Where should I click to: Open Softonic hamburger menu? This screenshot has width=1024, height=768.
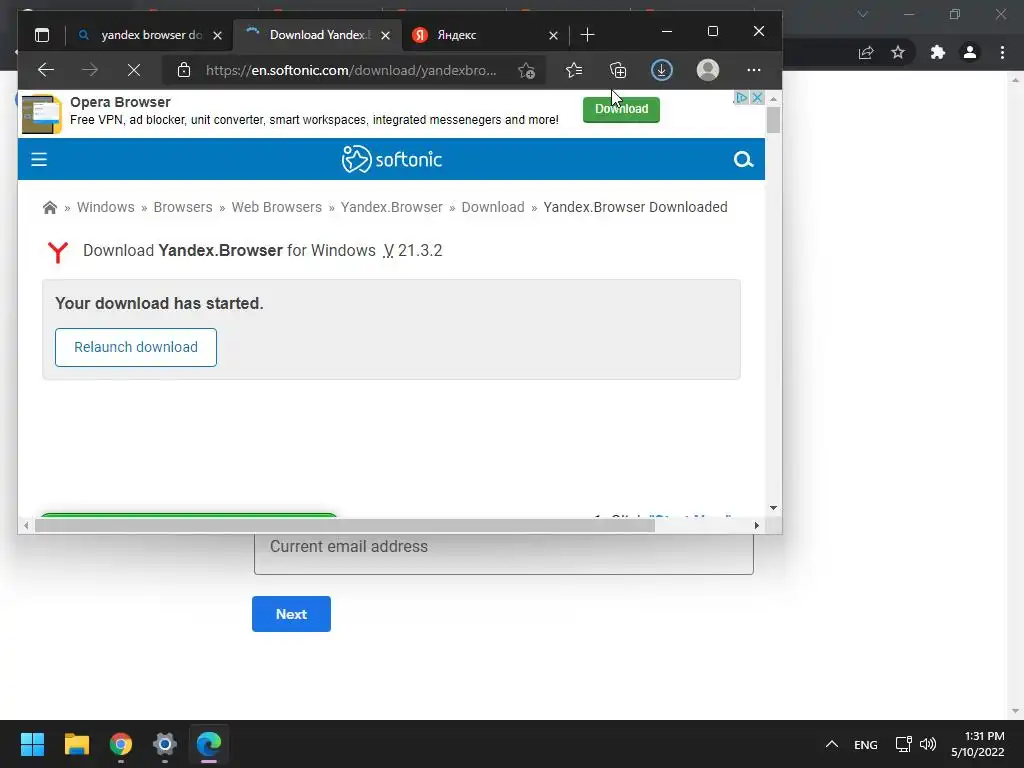point(39,159)
